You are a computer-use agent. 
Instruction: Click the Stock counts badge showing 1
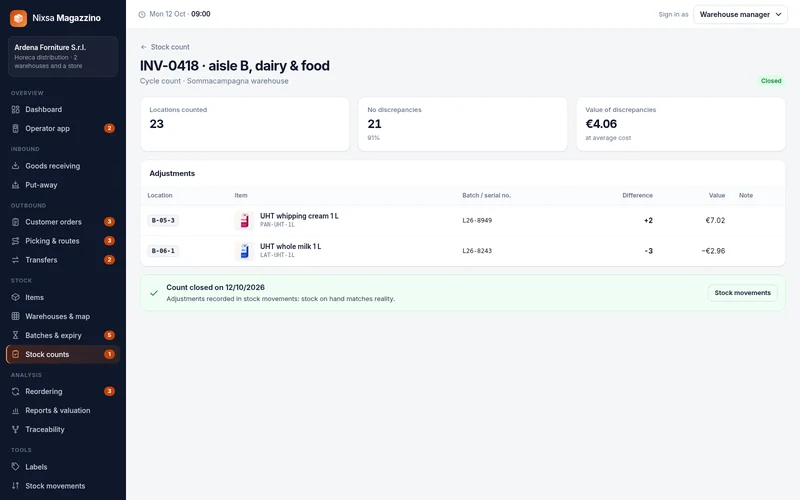[109, 354]
